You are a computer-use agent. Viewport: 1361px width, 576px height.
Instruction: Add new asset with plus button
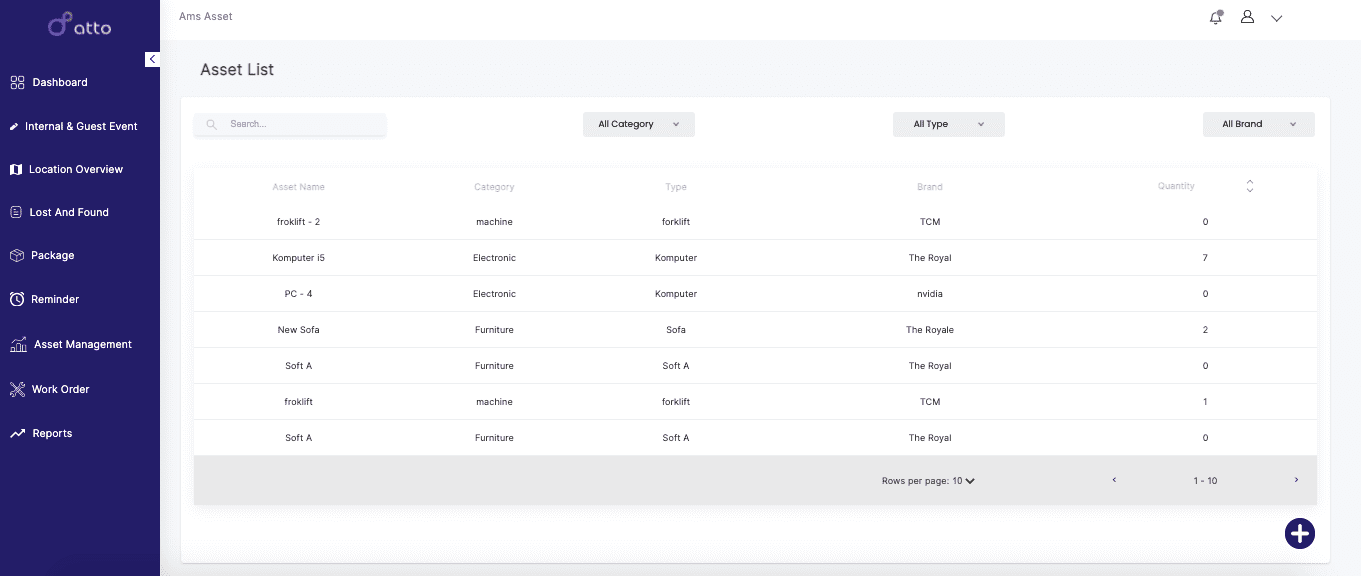click(1299, 534)
